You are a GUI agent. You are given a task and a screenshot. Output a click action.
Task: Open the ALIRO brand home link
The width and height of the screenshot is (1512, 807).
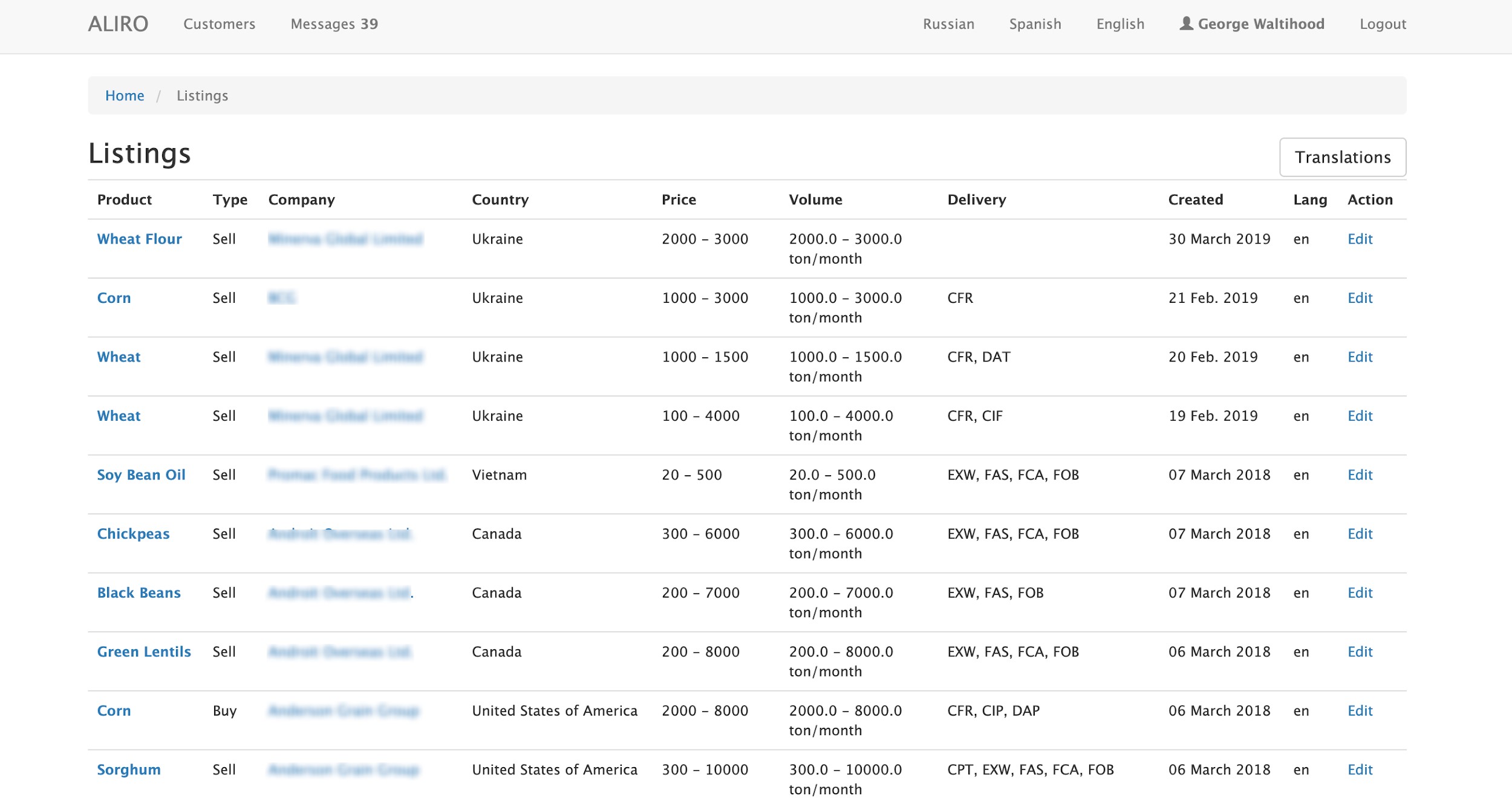(118, 24)
